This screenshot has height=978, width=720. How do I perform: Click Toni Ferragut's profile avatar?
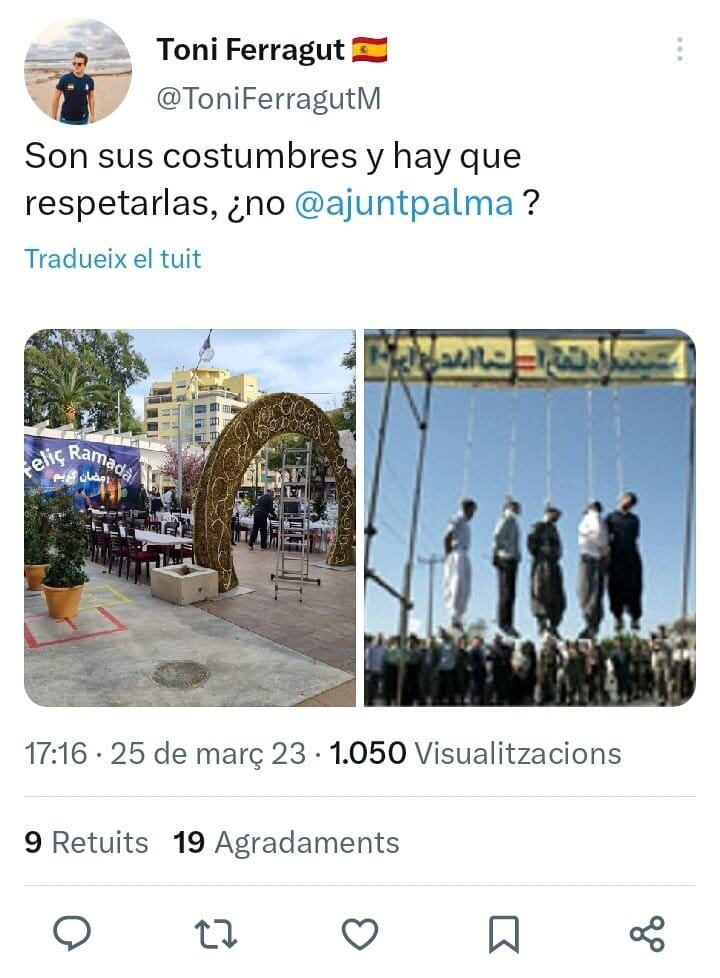[x=78, y=71]
